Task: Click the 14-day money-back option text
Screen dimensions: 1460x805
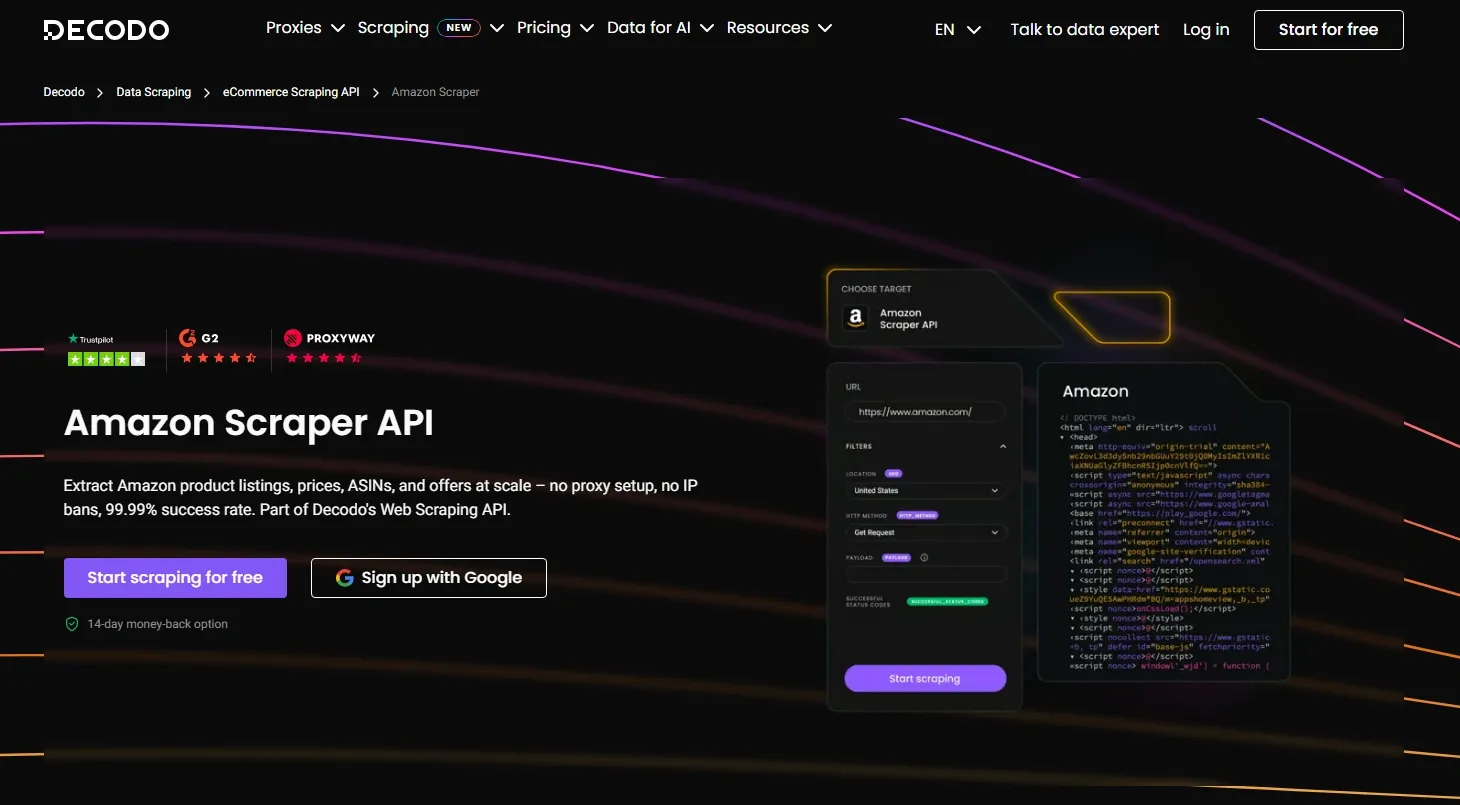Action: coord(158,624)
